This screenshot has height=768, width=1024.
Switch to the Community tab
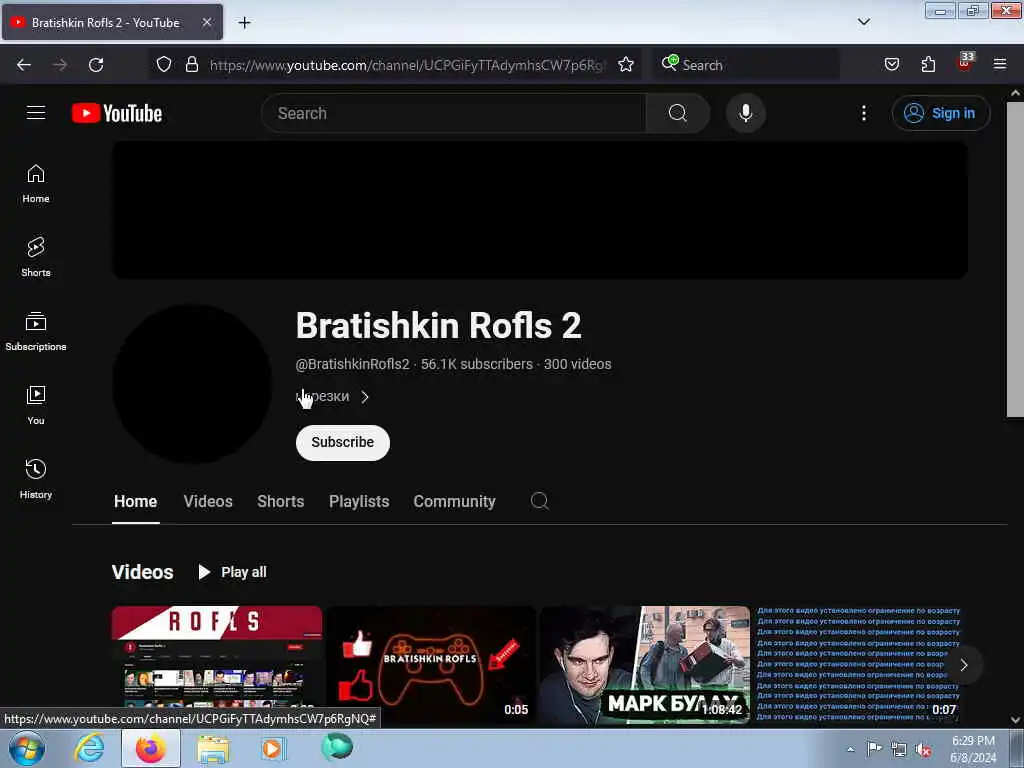[454, 501]
